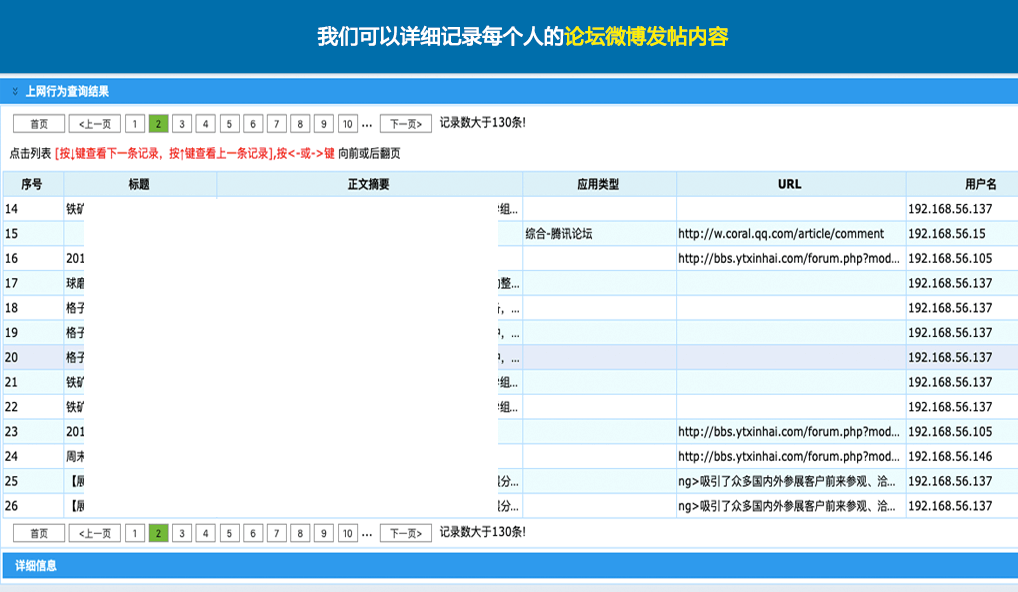Select row number 18
This screenshot has width=1018, height=592.
(12, 308)
